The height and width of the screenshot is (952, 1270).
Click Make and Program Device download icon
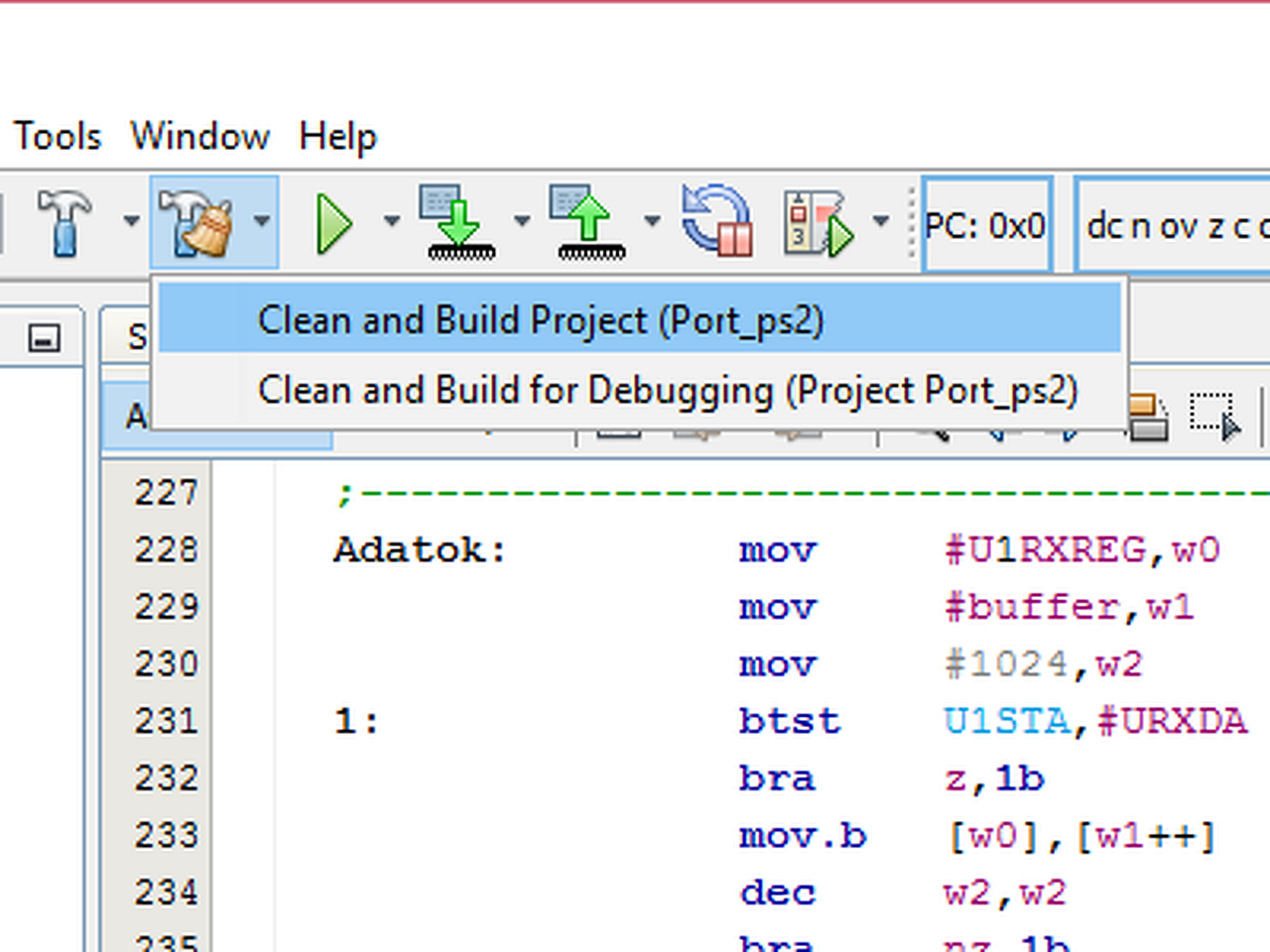pos(459,222)
